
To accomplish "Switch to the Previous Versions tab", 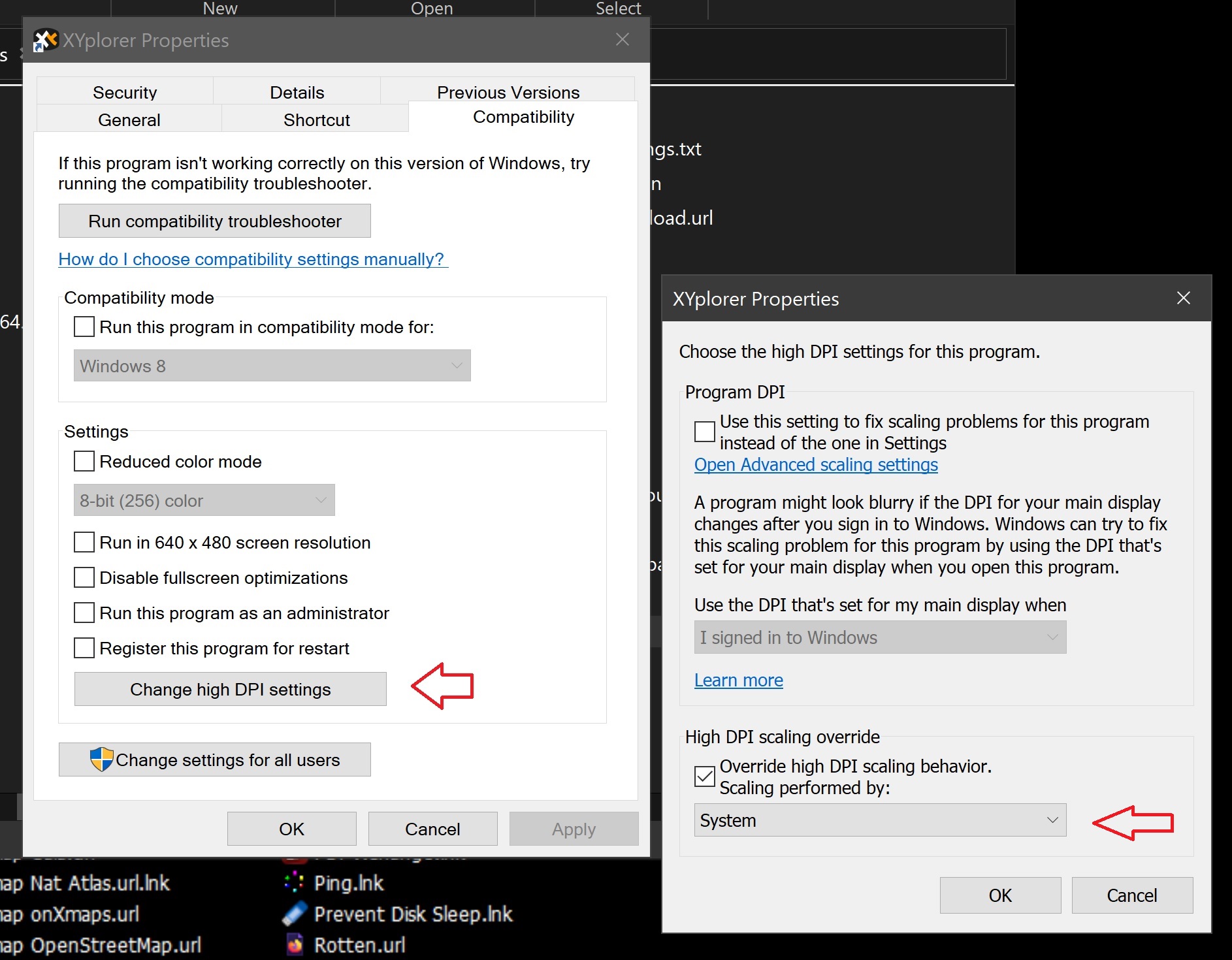I will click(x=508, y=91).
